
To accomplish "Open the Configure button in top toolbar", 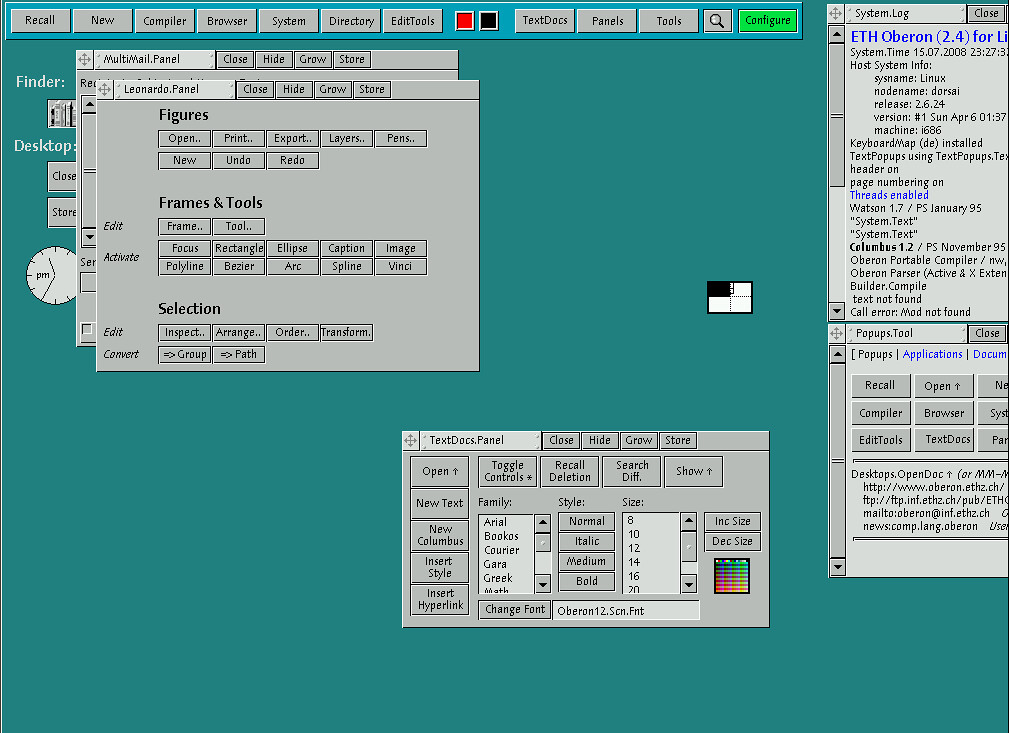I will pos(767,21).
